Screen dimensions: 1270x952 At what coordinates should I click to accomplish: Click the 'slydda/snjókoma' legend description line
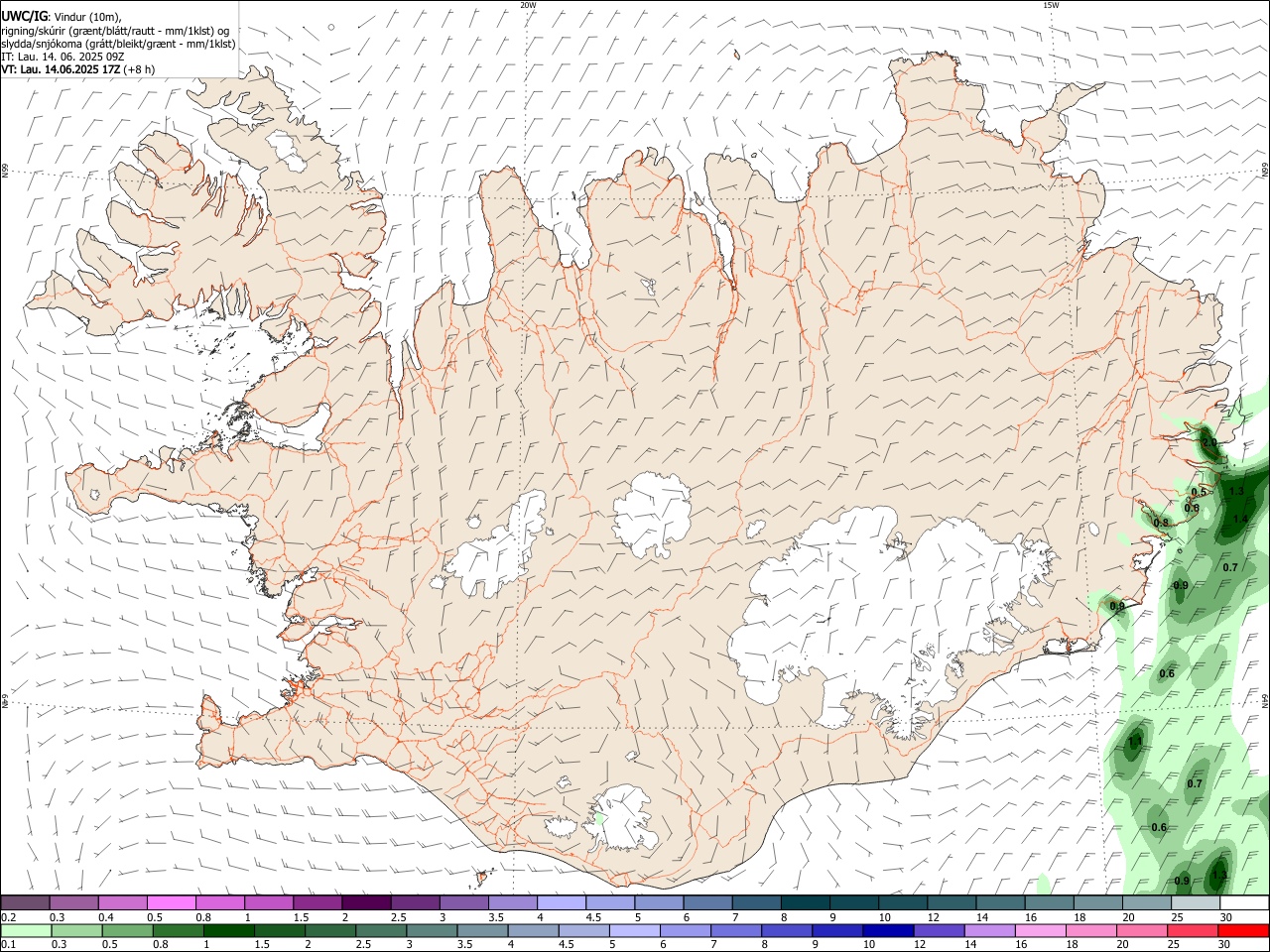tap(118, 44)
